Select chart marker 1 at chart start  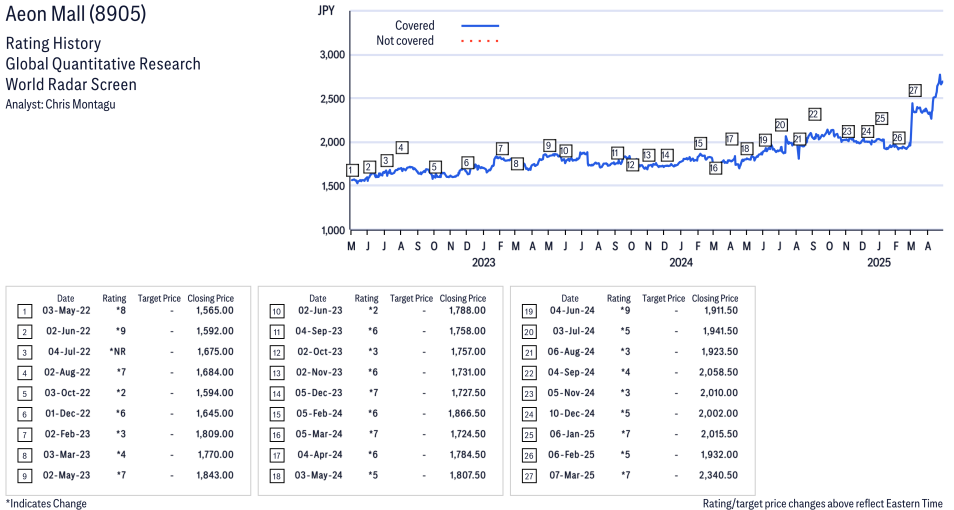pyautogui.click(x=352, y=170)
